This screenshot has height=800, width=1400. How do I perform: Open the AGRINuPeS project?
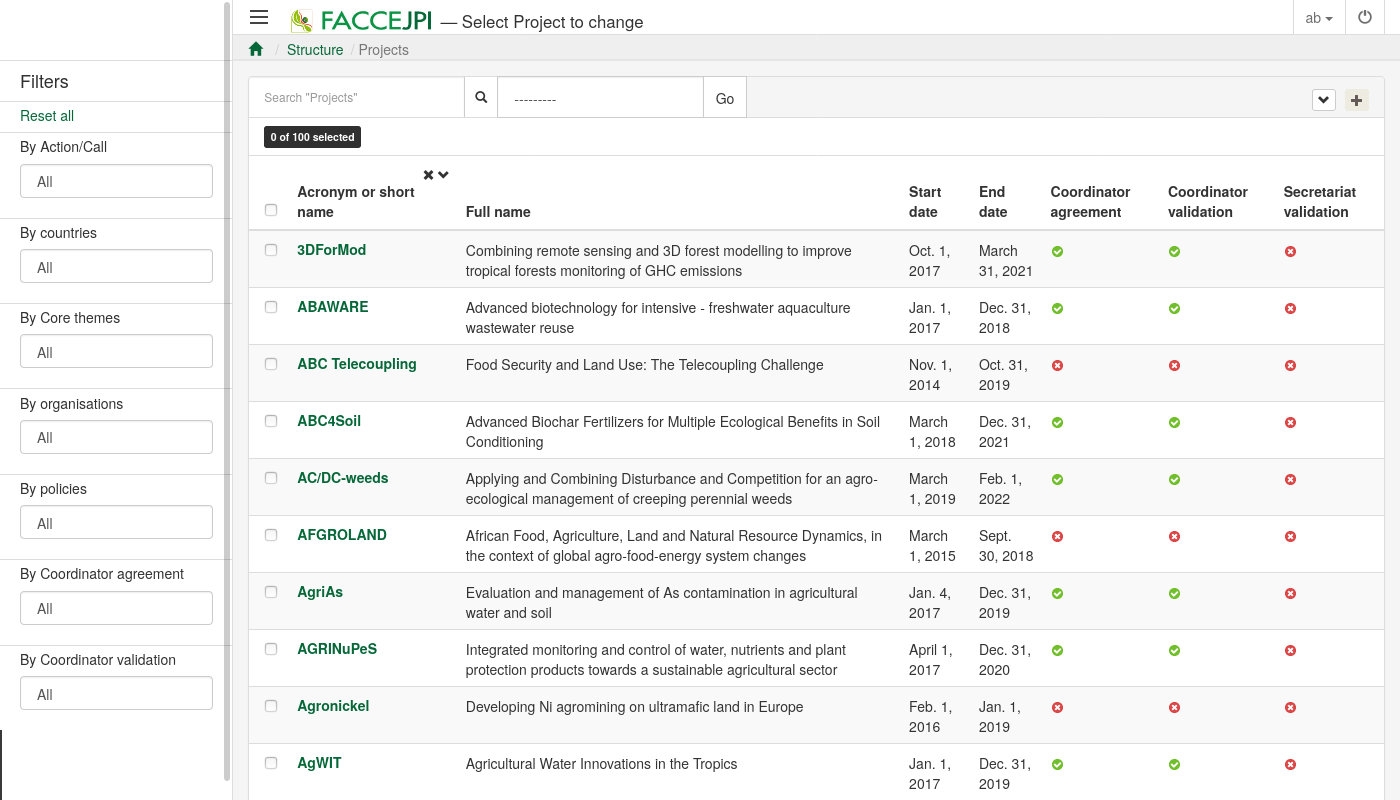point(337,649)
